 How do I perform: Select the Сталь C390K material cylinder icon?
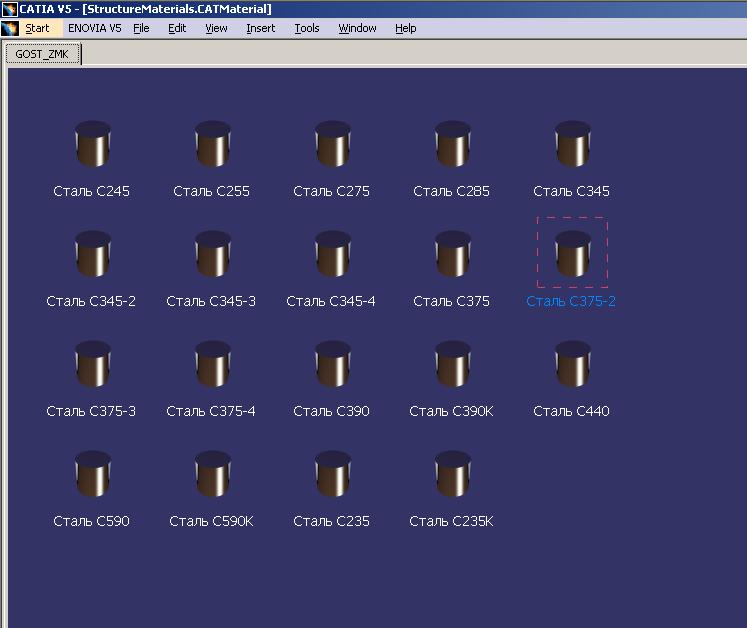453,364
